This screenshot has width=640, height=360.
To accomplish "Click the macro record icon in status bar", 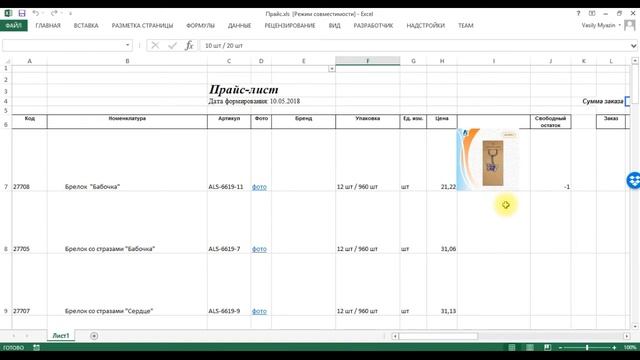I will point(36,347).
